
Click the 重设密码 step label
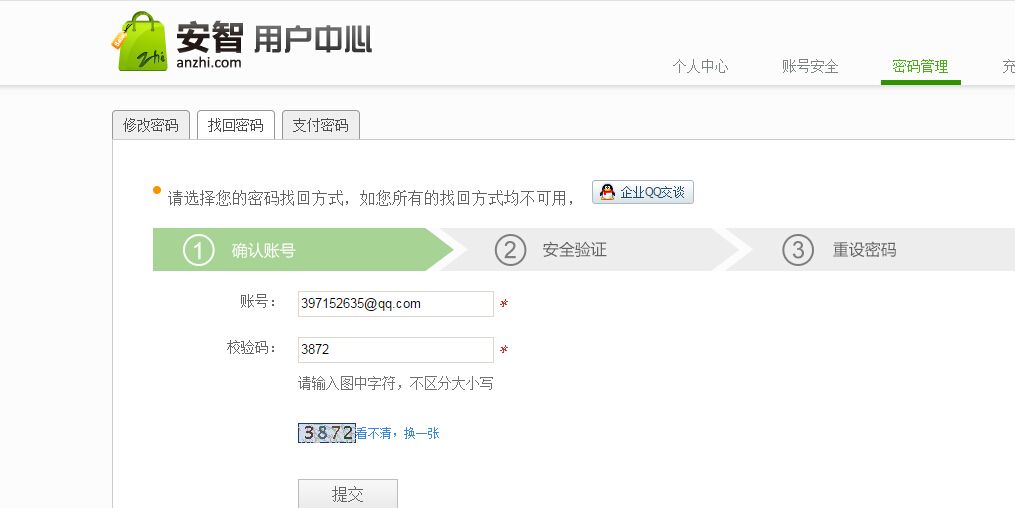click(x=864, y=250)
